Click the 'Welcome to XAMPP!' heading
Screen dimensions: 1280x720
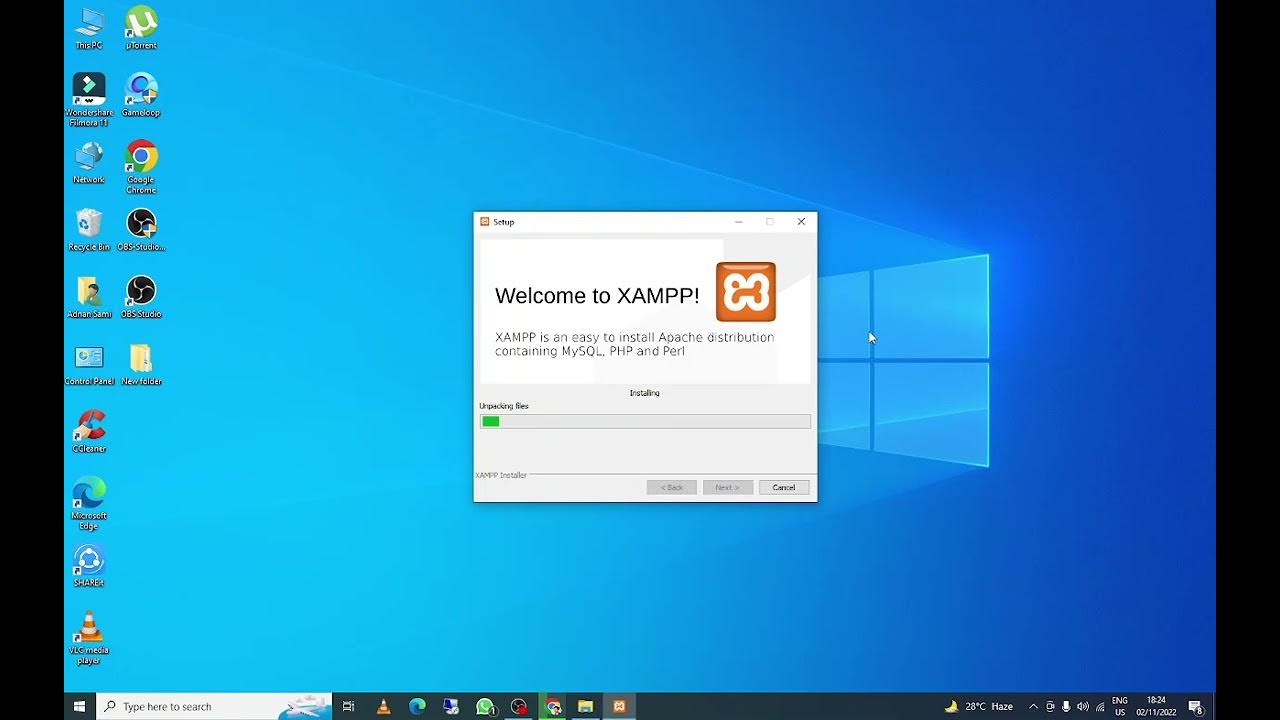[597, 296]
